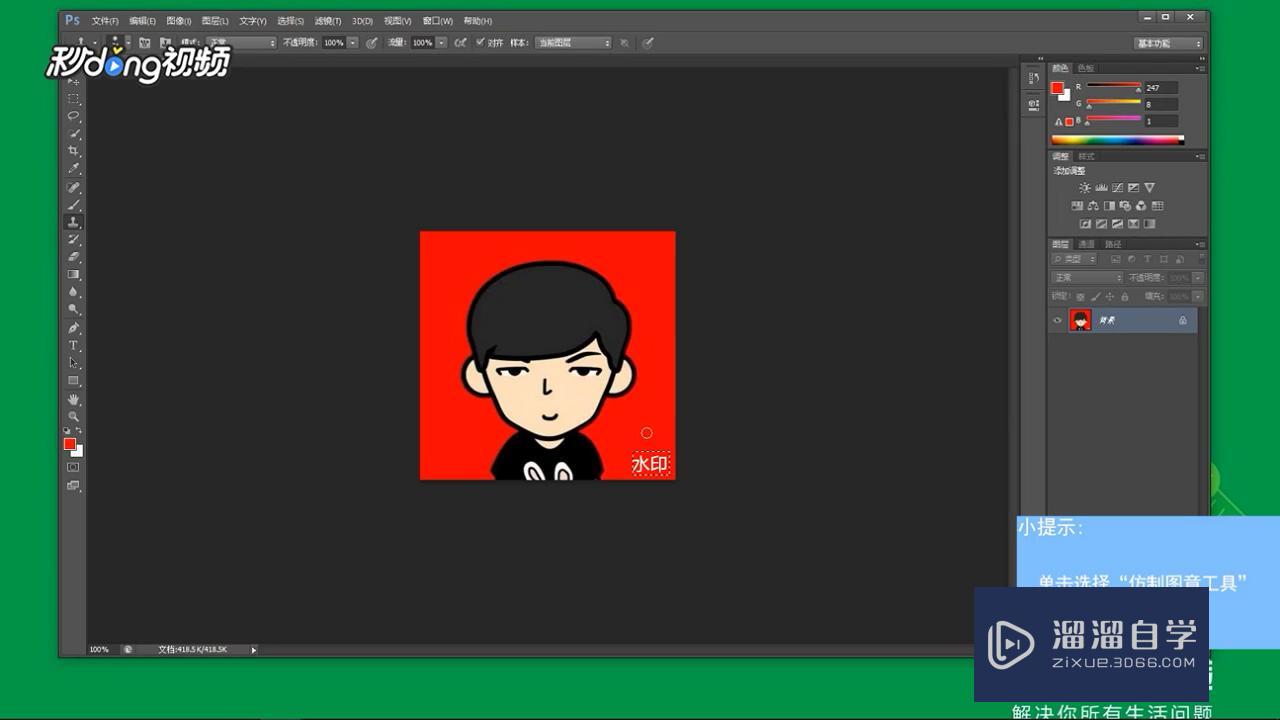Select the Quick Selection tool

73,133
